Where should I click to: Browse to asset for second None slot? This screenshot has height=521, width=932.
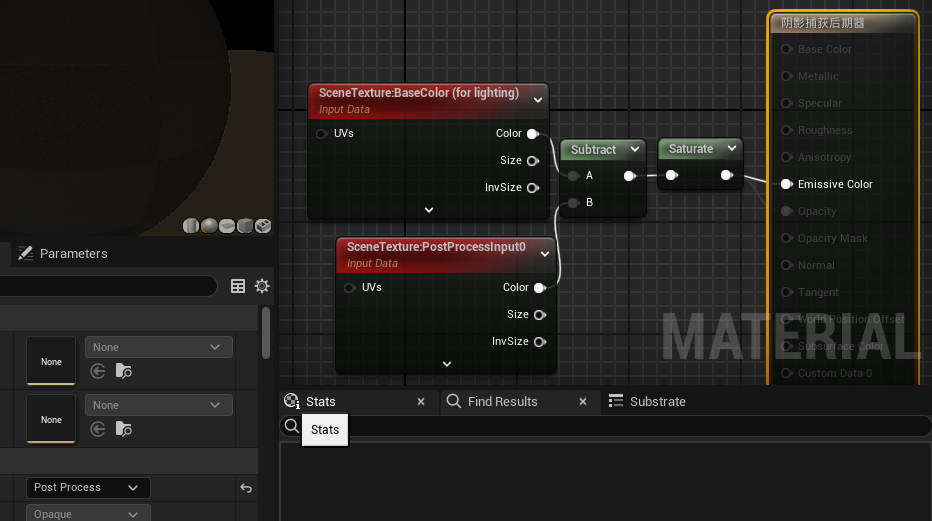pos(124,429)
